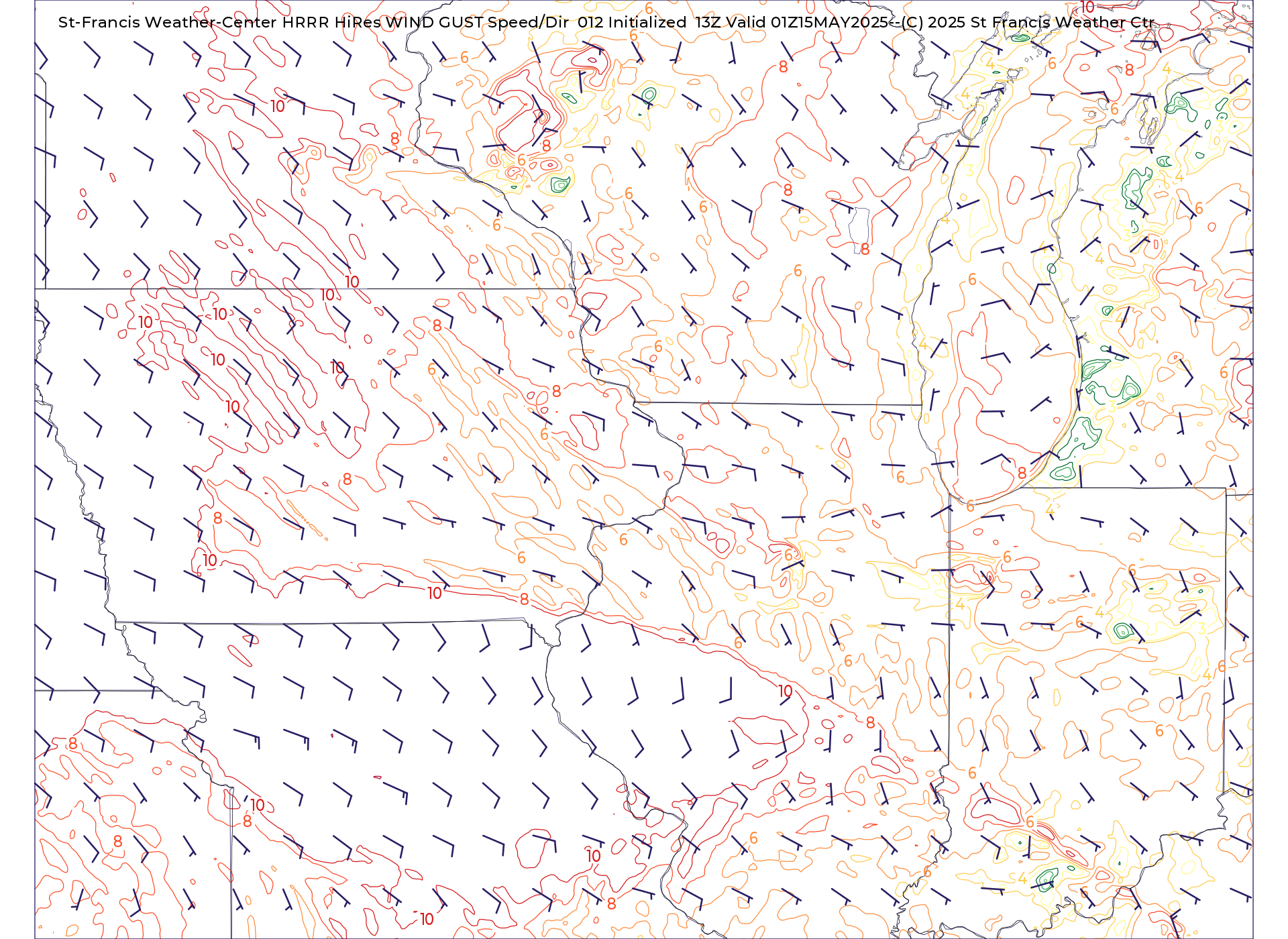Click the "(C) 2025 St Francis Weather Ctr" copyright
Viewport: 1288px width, 939px height.
pos(1028,22)
